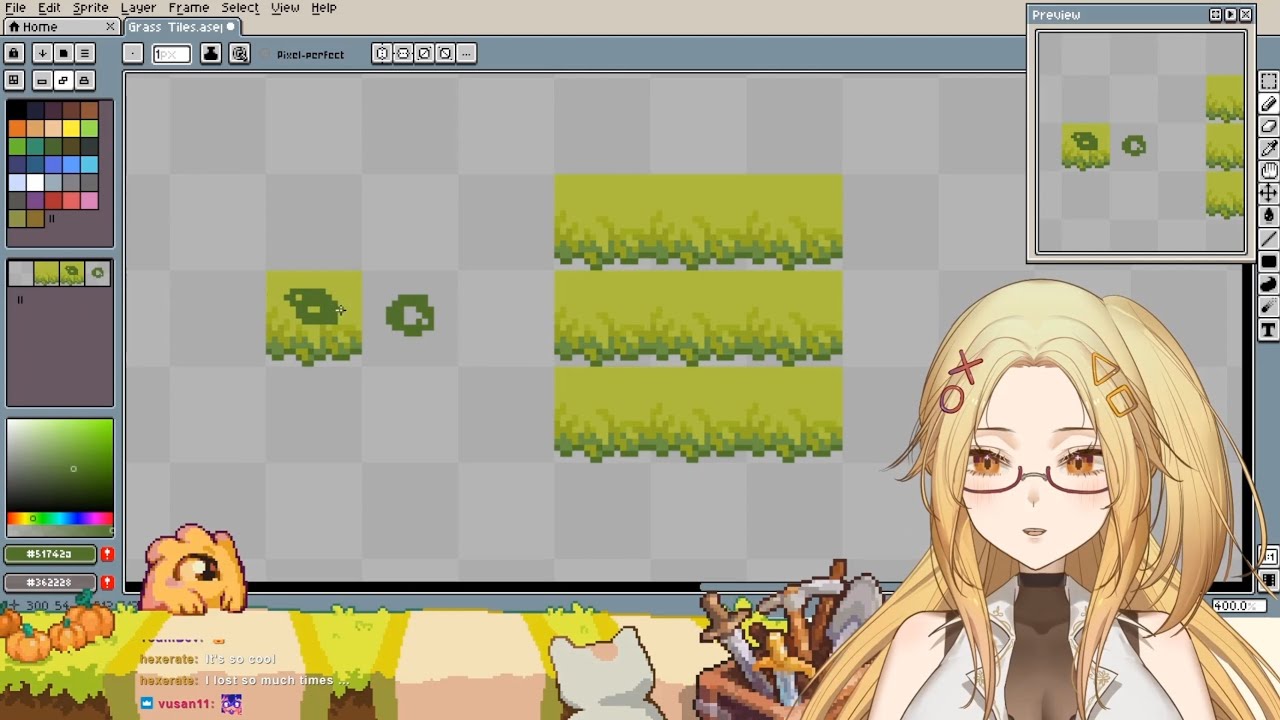Select the Blur tool
This screenshot has width=1280, height=720.
tap(1268, 307)
